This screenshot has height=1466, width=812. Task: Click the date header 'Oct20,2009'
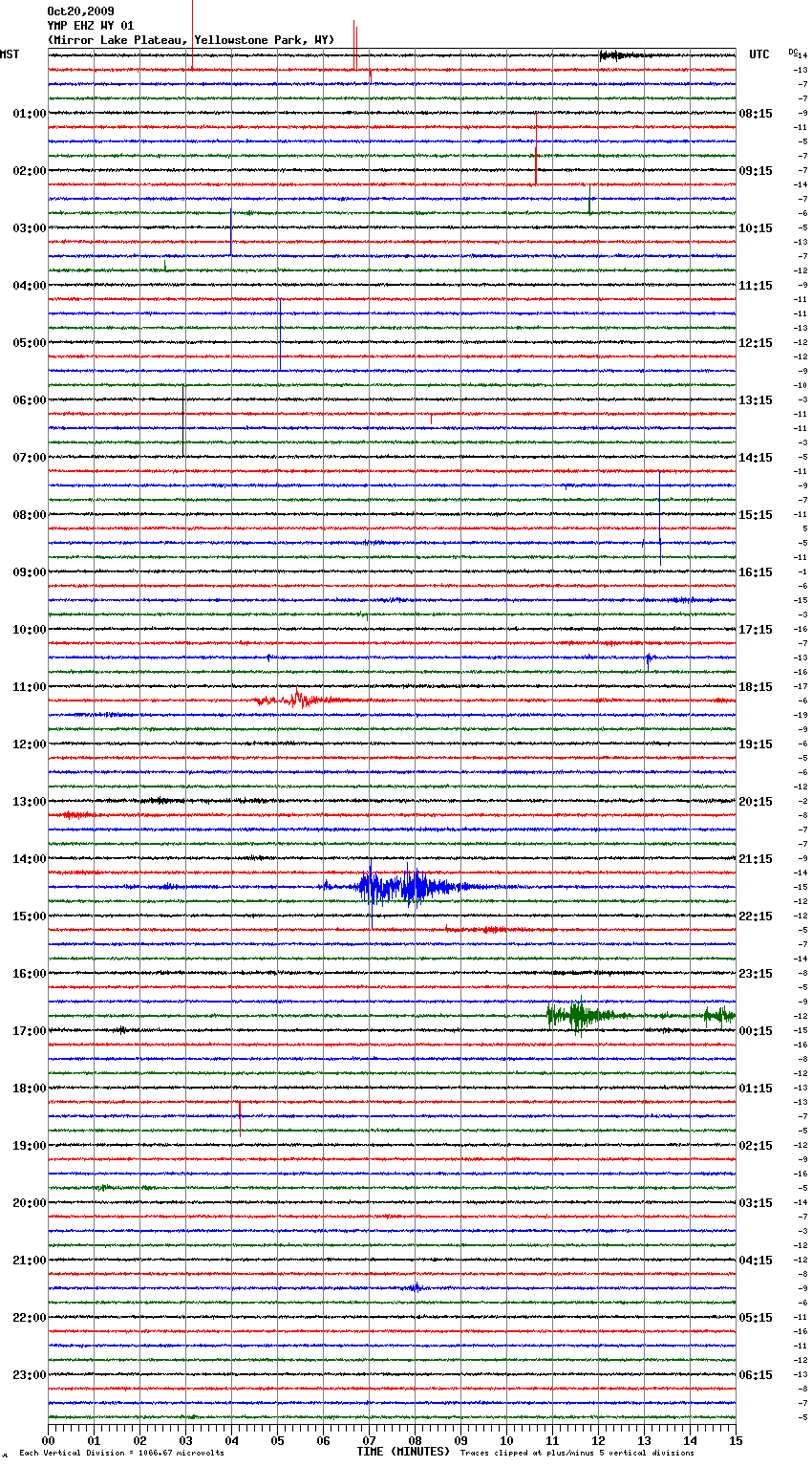(x=80, y=11)
